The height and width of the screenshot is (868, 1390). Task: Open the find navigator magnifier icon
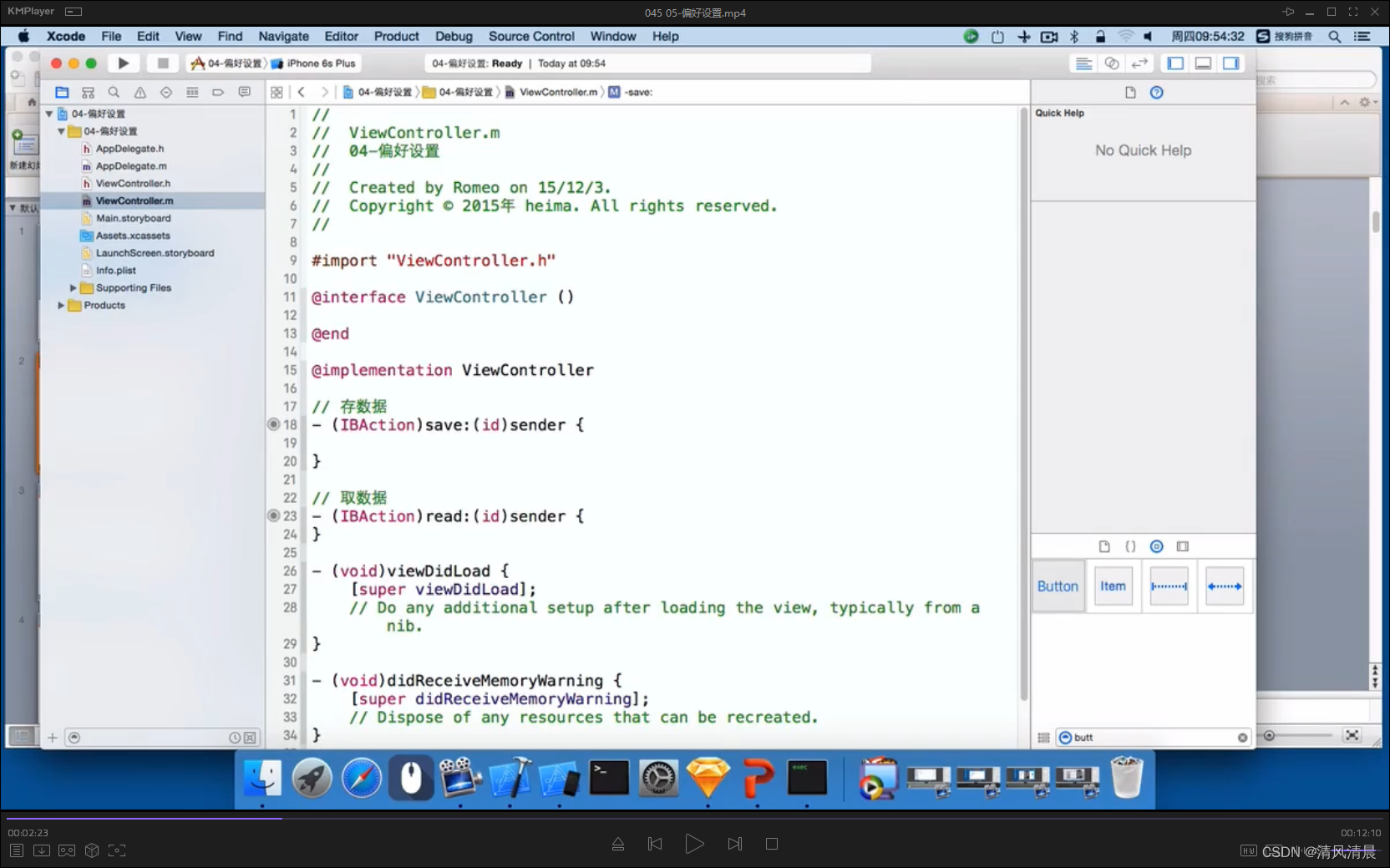(x=114, y=93)
